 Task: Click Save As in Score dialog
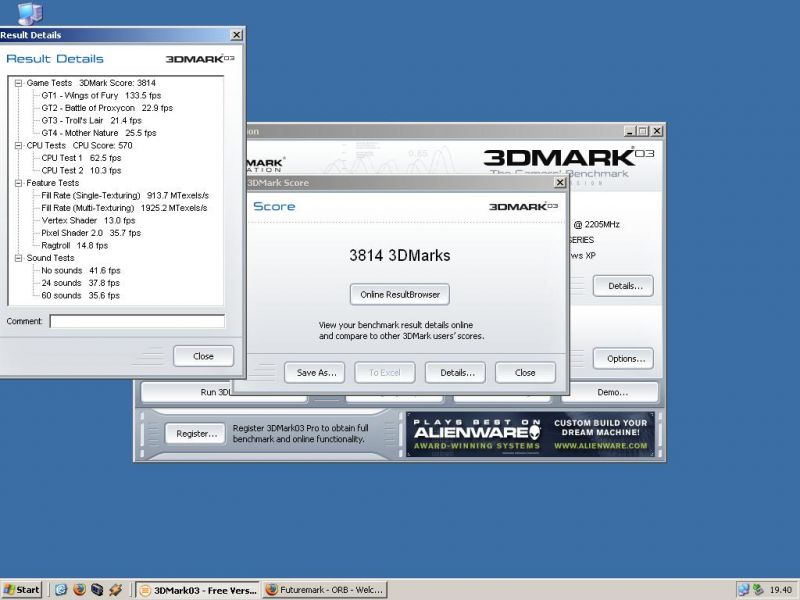(x=316, y=372)
